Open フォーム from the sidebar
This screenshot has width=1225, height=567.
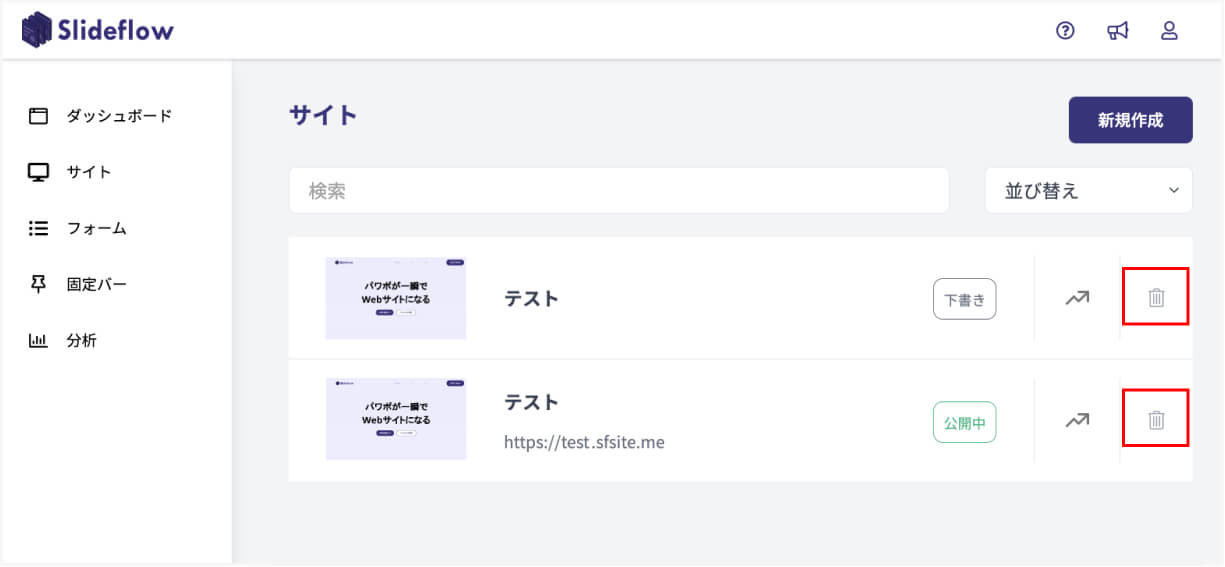[96, 228]
